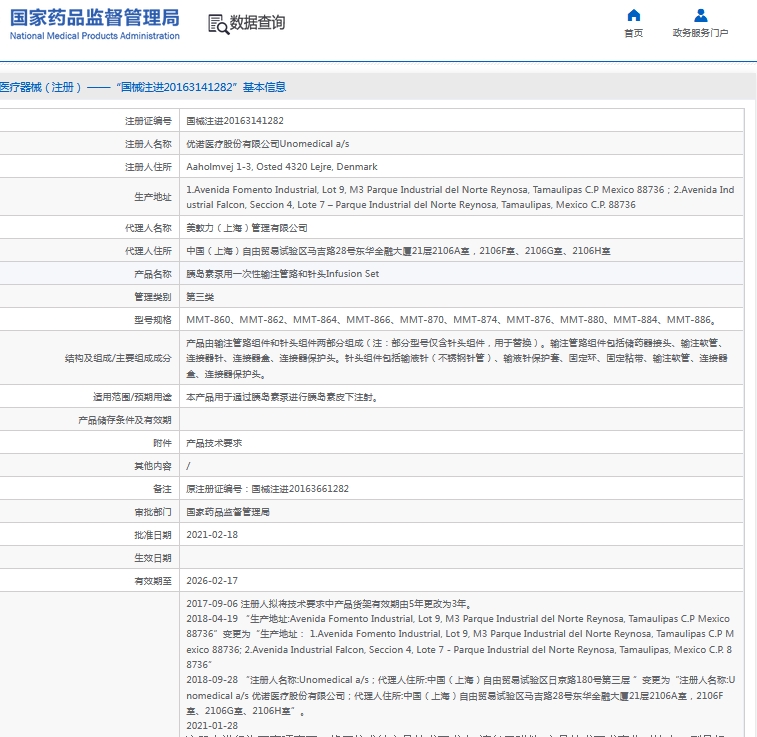The image size is (757, 737).
Task: Click the 附件 row label
Action: tap(162, 443)
